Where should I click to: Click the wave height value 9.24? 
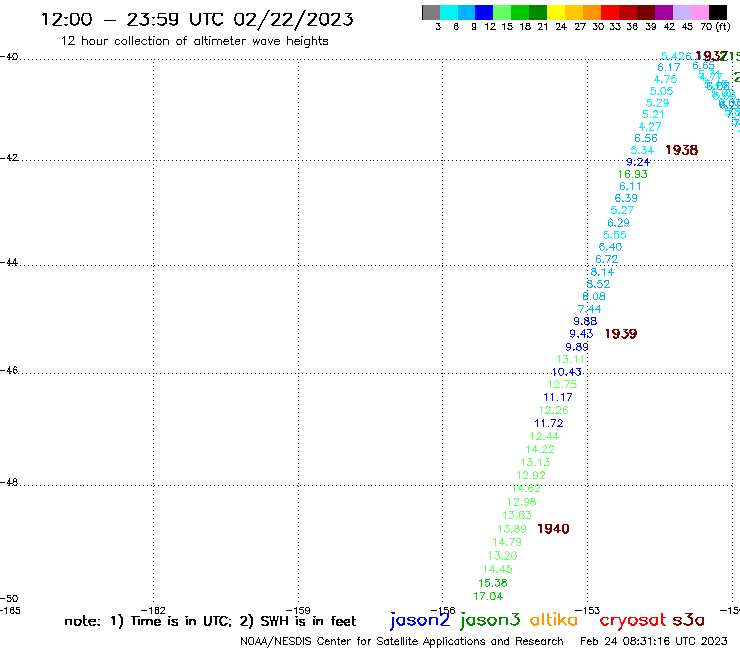[x=638, y=162]
